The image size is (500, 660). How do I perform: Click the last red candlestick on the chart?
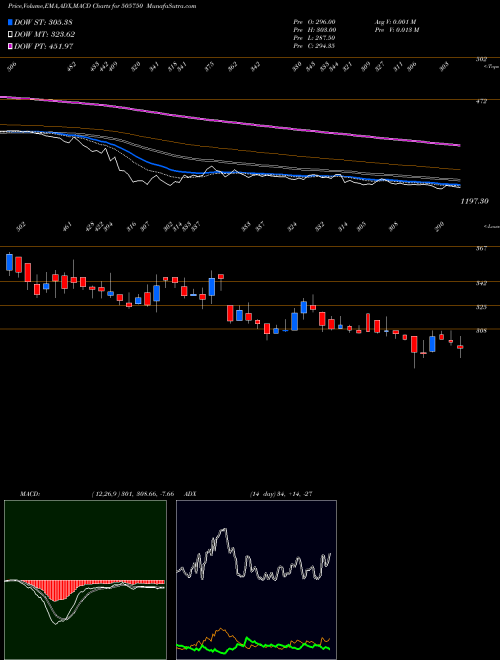tap(460, 347)
